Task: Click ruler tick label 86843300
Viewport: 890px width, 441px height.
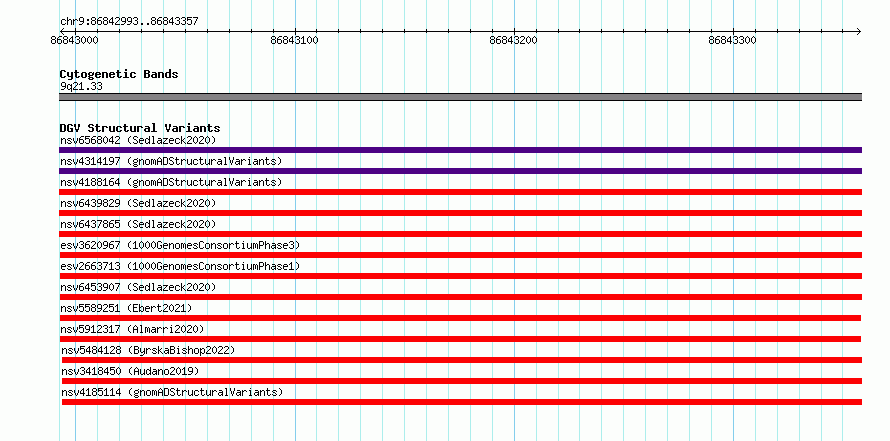Action: pyautogui.click(x=732, y=40)
